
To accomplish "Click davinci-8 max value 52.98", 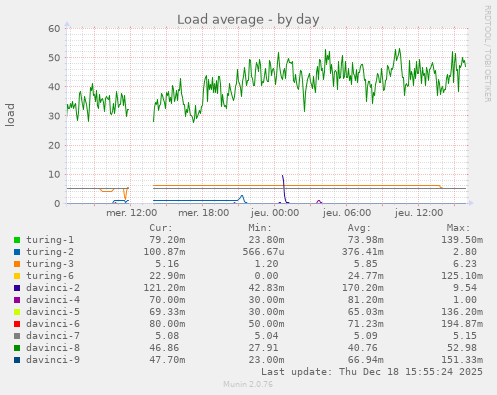I will pyautogui.click(x=462, y=348).
